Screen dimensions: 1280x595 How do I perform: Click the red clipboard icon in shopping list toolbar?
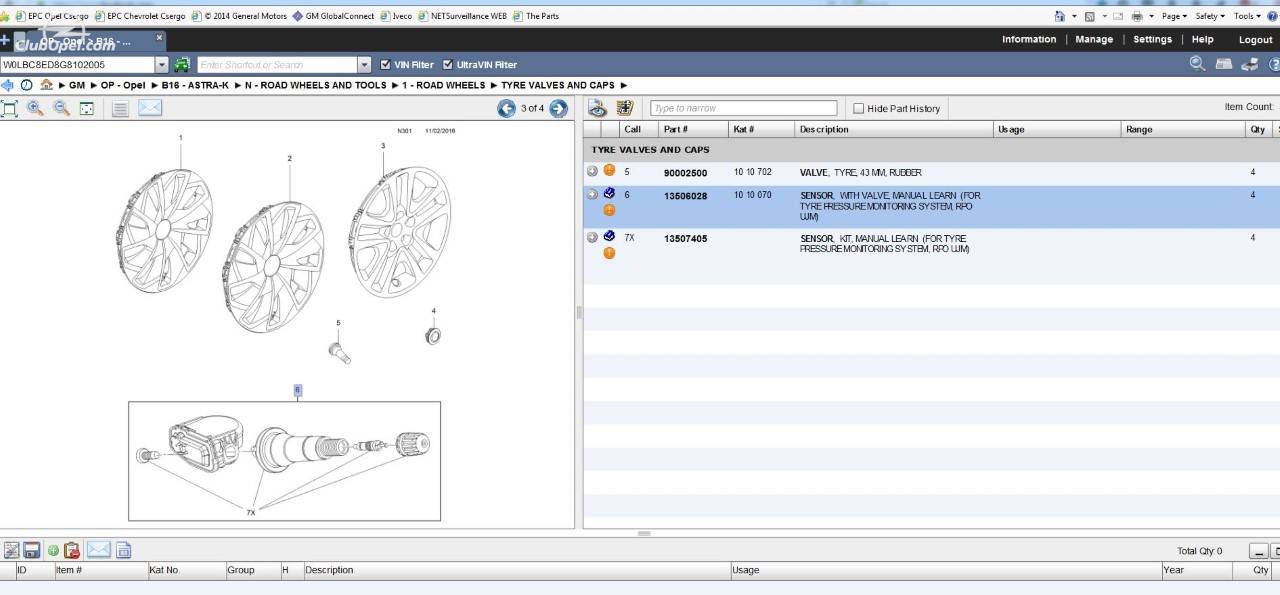point(72,550)
